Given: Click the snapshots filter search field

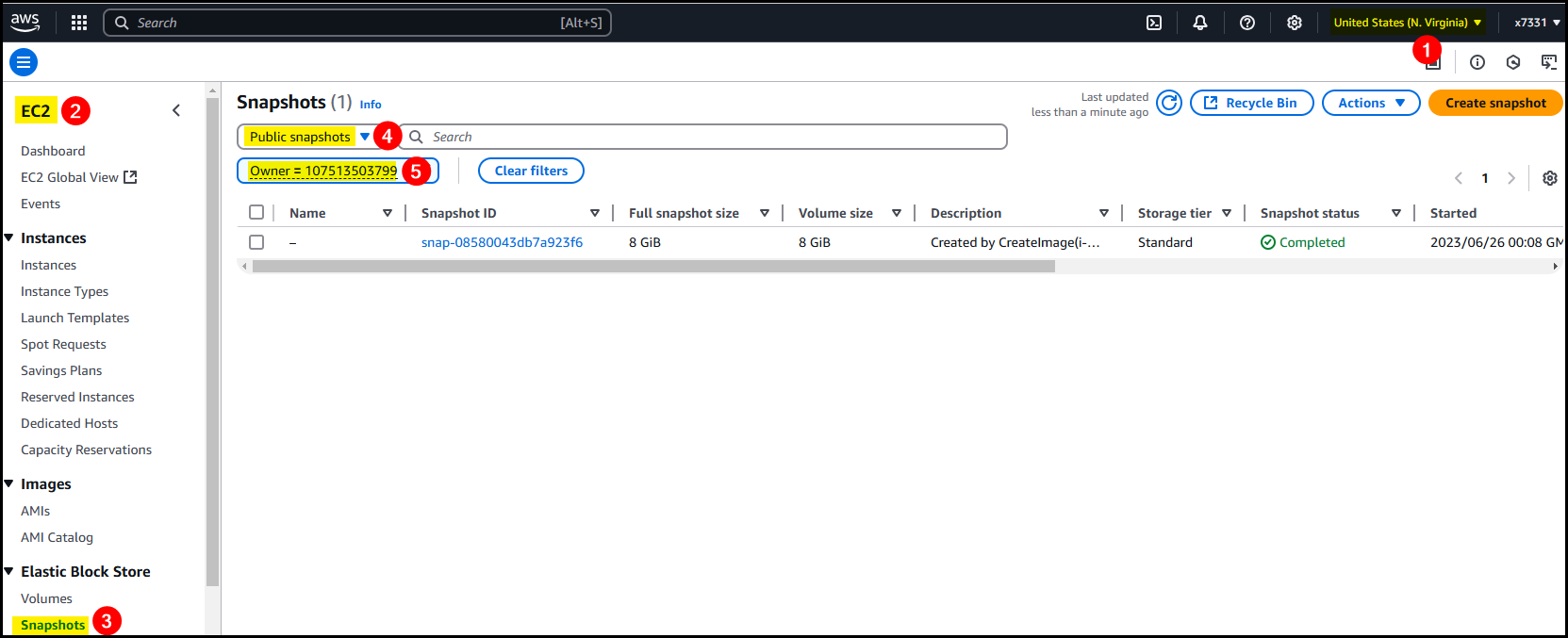Looking at the screenshot, I should [702, 137].
